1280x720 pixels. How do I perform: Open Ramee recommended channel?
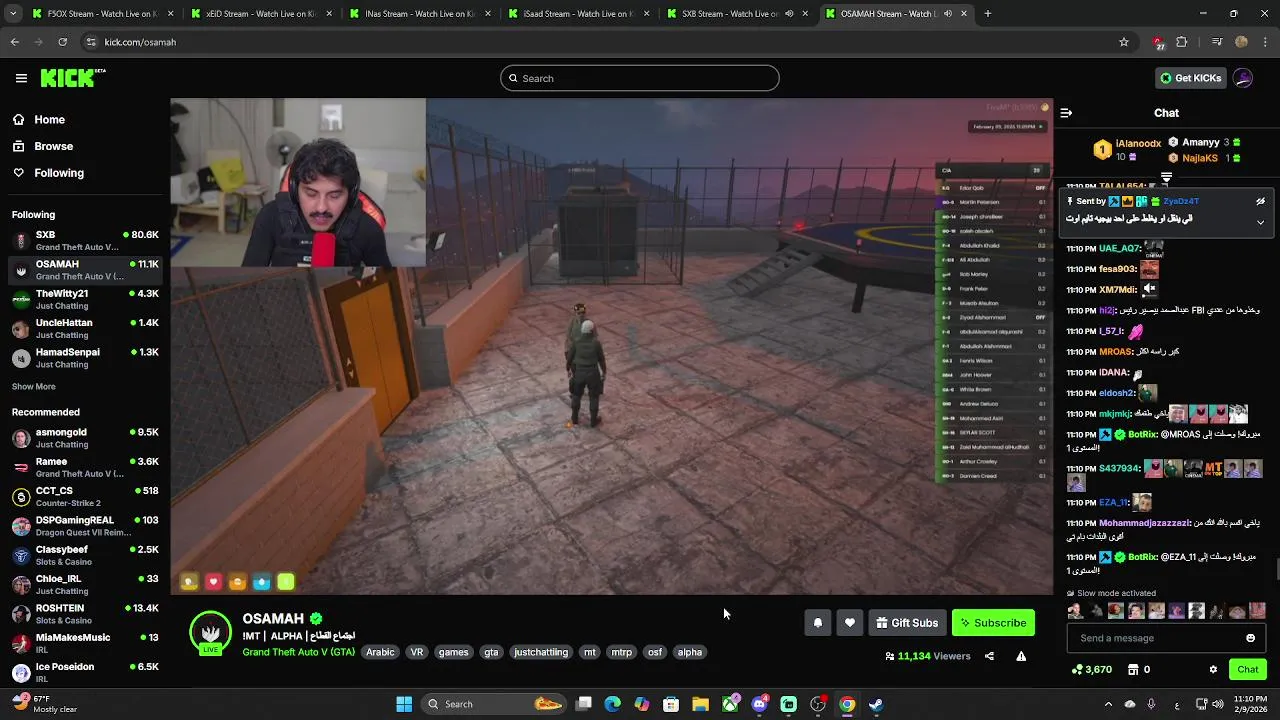85,467
